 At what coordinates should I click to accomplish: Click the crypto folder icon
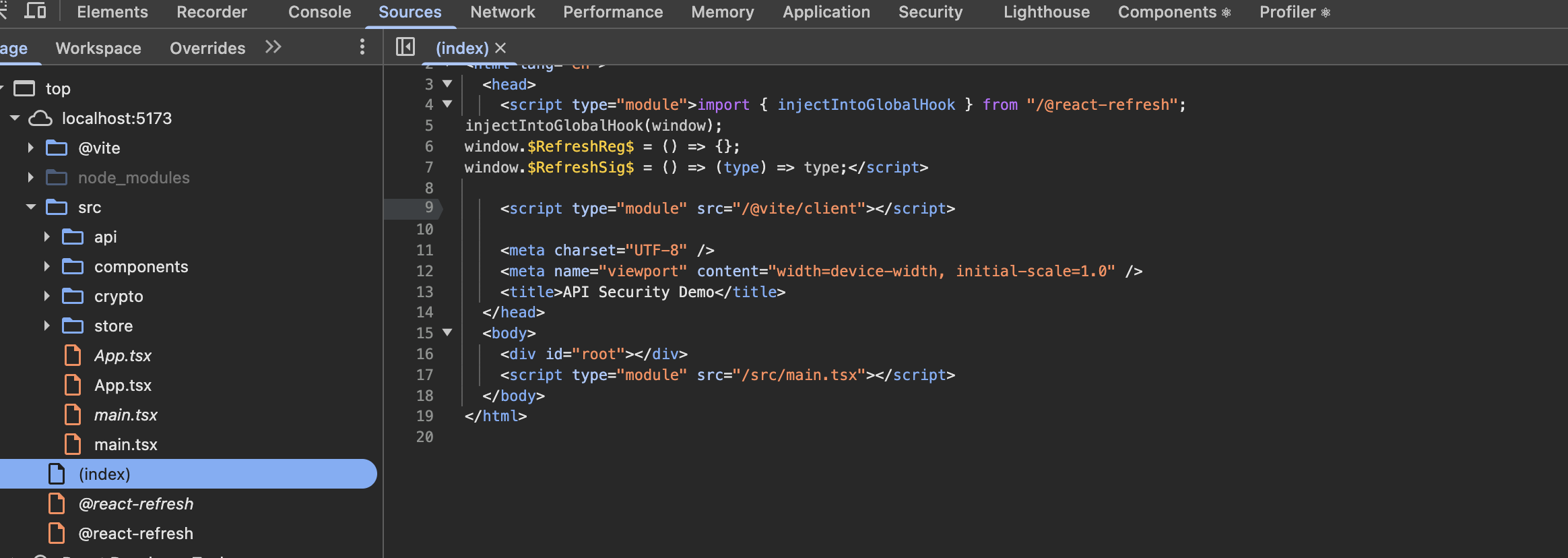click(x=73, y=296)
